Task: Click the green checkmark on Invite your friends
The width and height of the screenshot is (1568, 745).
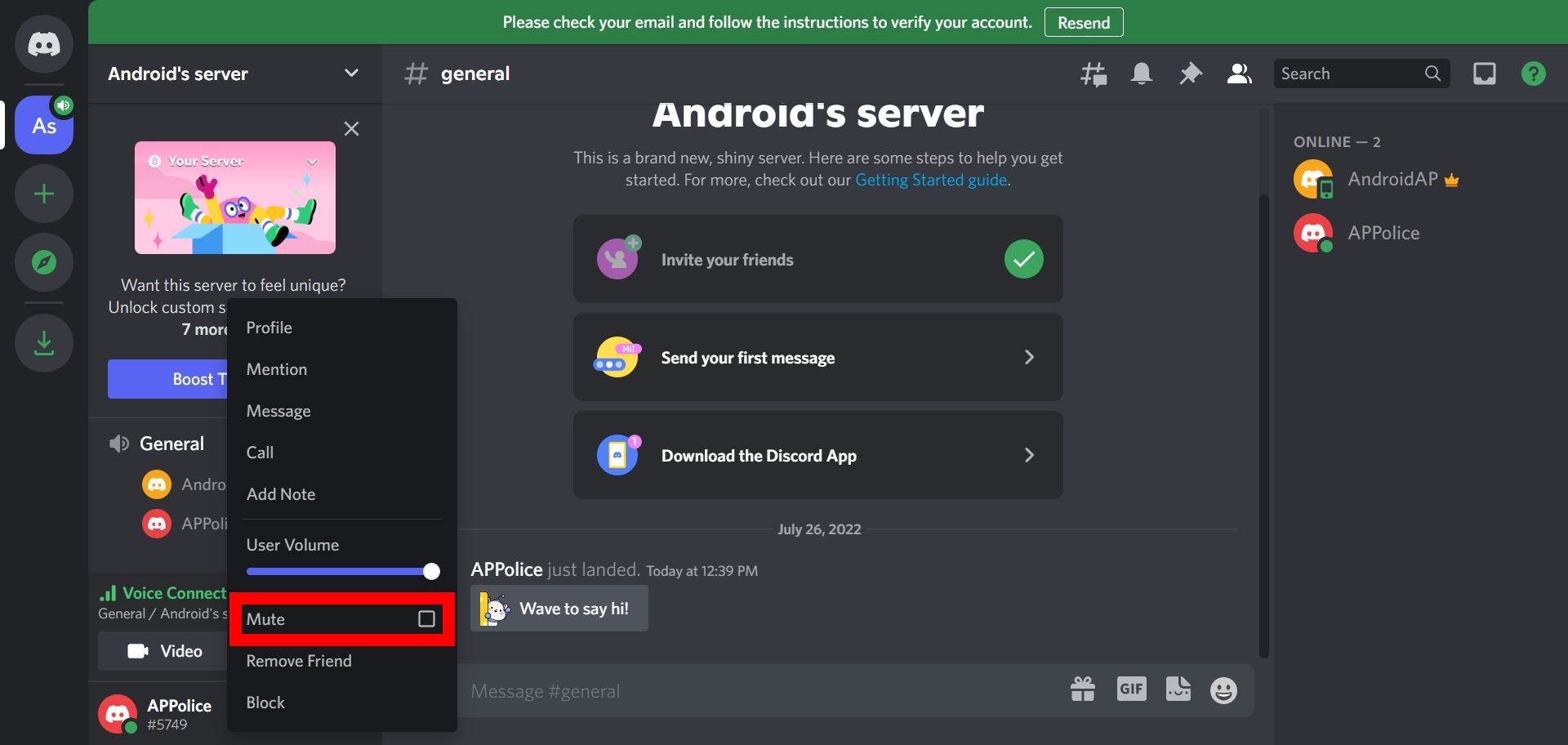Action: point(1025,259)
